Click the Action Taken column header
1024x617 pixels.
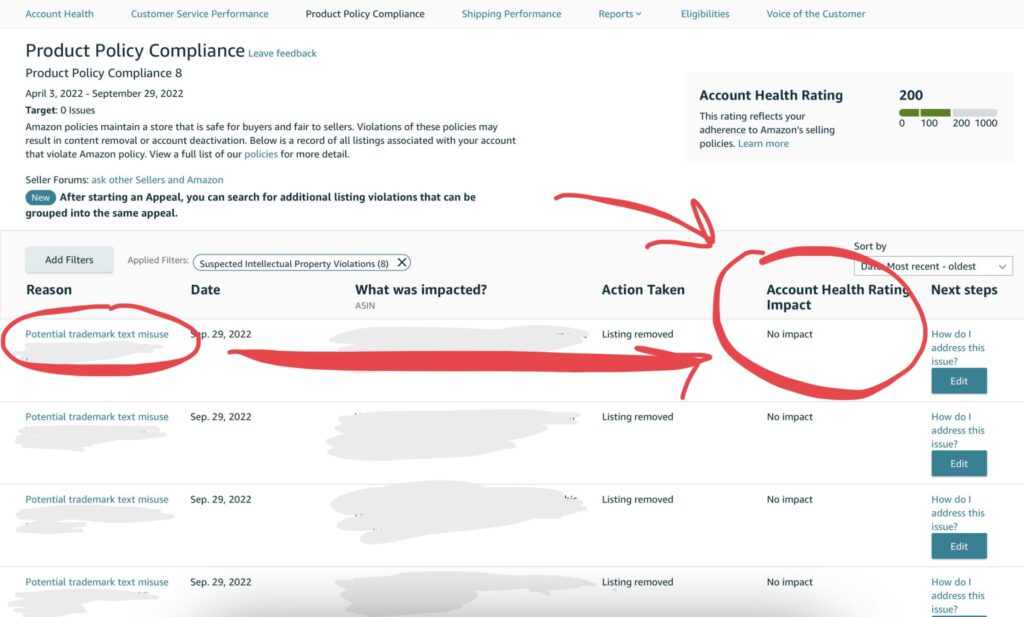click(x=643, y=290)
